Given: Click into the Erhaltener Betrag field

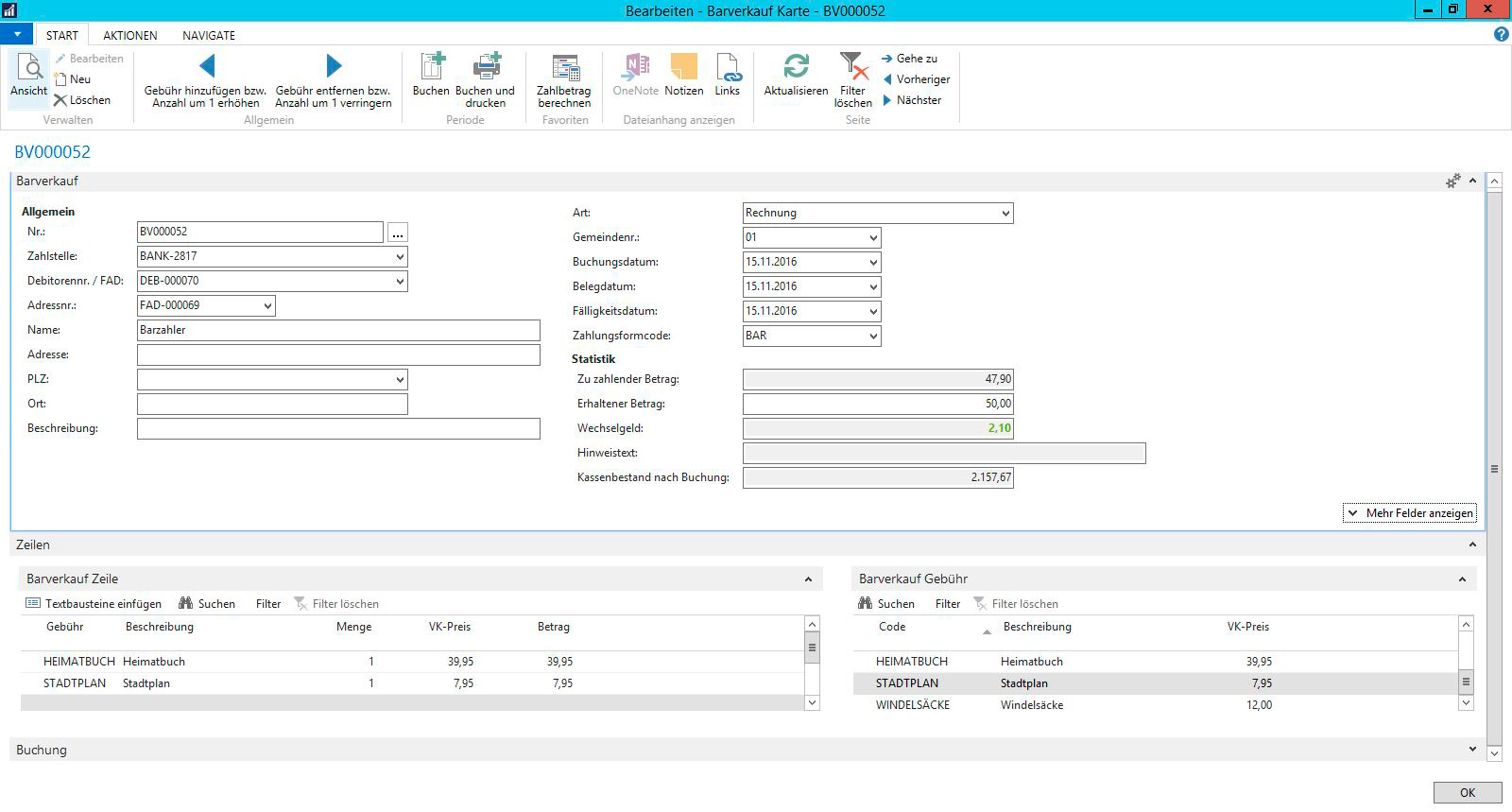Looking at the screenshot, I should 877,404.
